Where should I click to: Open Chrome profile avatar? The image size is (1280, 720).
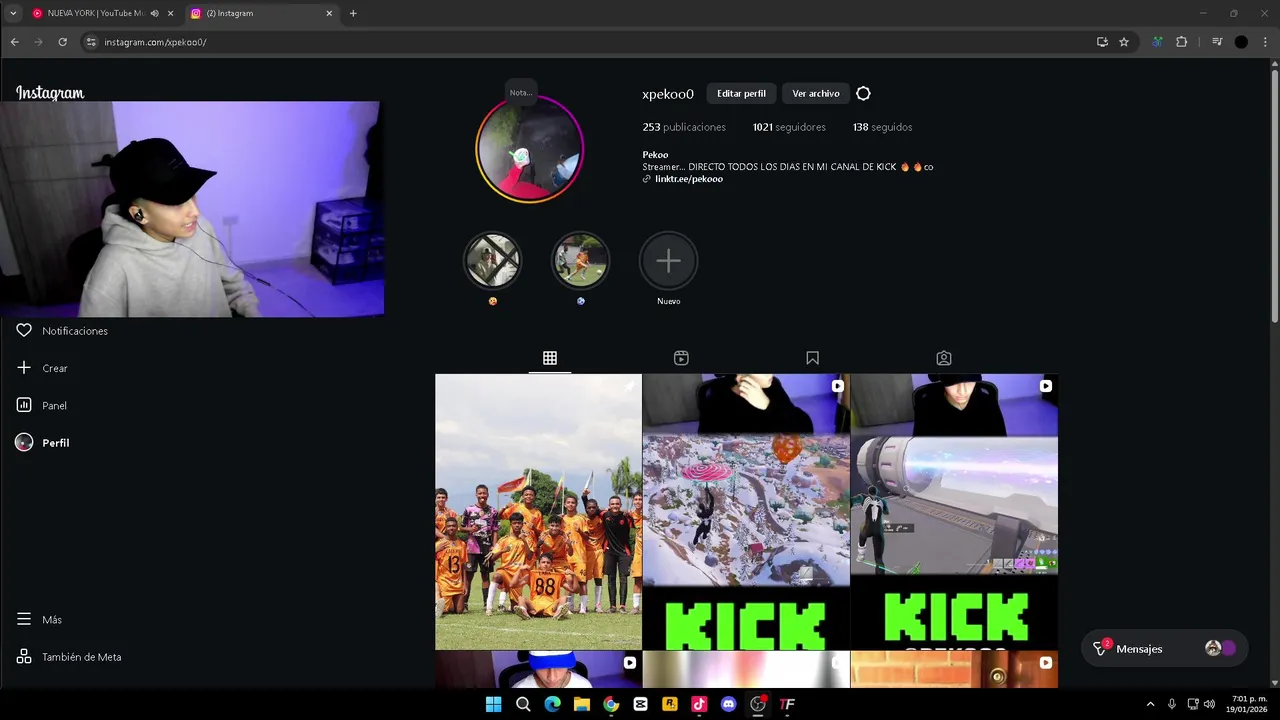(1241, 42)
